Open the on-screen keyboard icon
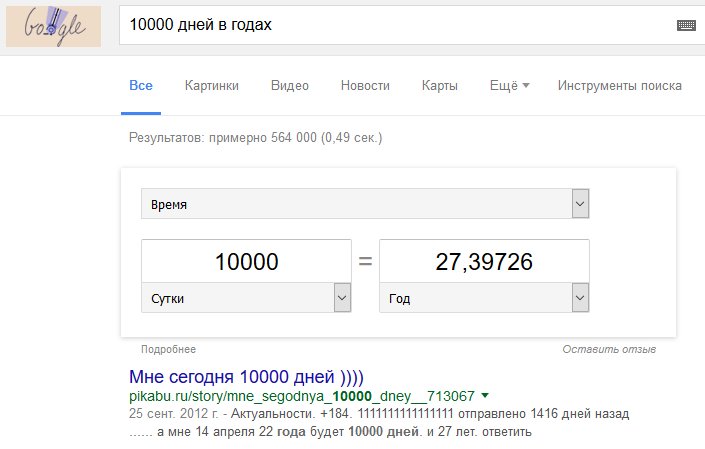 (x=686, y=26)
